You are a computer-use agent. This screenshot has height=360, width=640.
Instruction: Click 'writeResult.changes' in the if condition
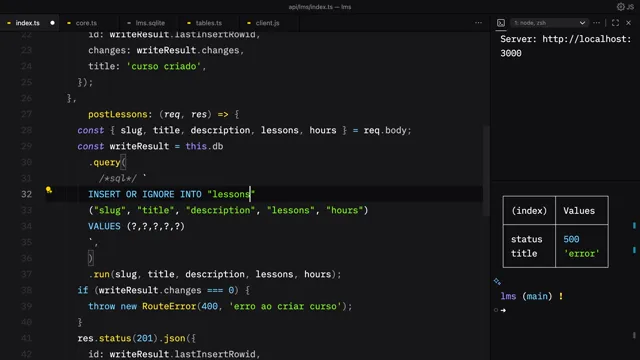tap(150, 290)
